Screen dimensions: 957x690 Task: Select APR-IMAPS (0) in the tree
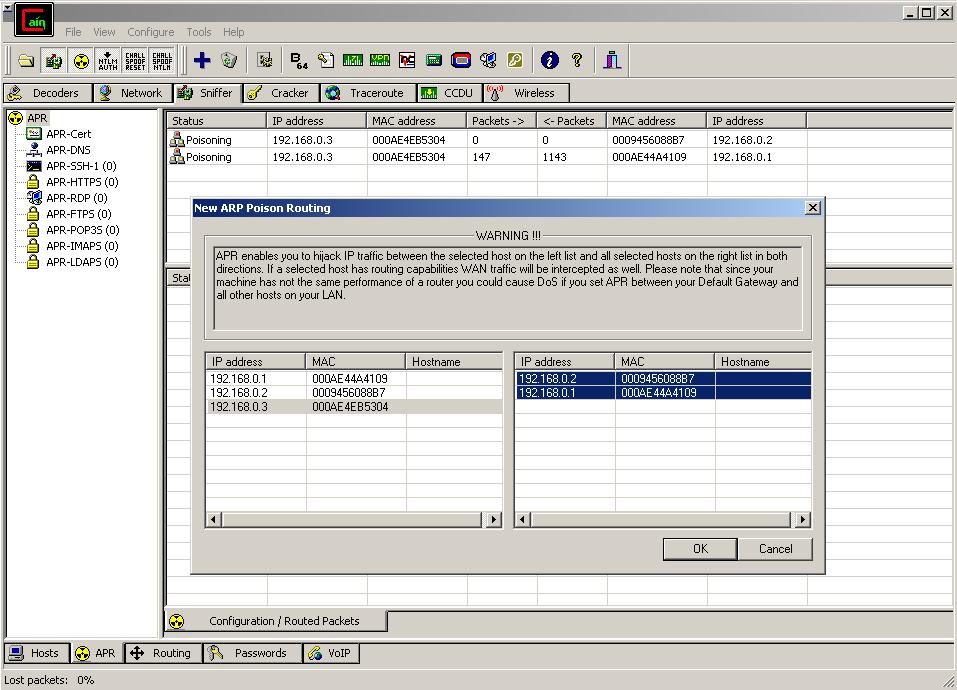(x=82, y=246)
